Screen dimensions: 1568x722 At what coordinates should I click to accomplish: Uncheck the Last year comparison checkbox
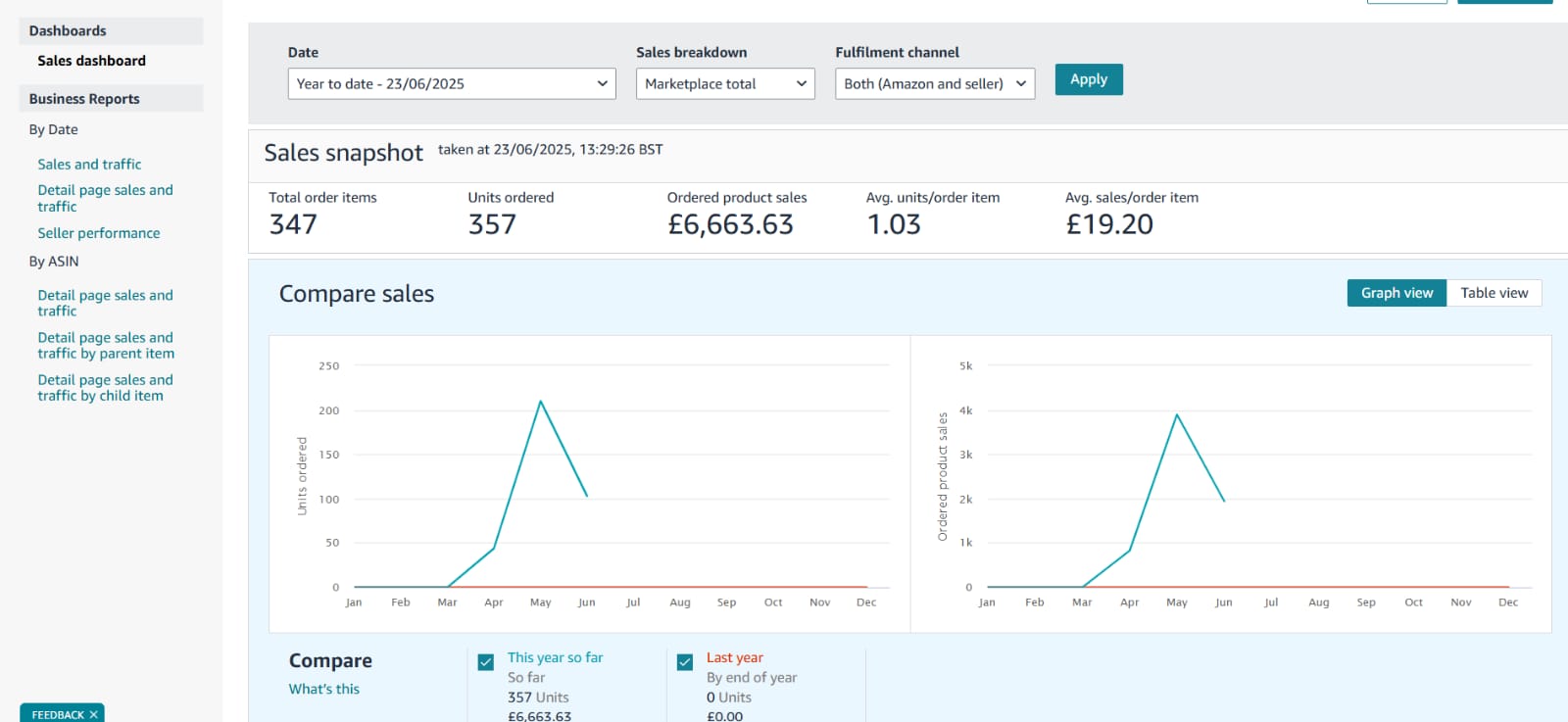pyautogui.click(x=685, y=662)
